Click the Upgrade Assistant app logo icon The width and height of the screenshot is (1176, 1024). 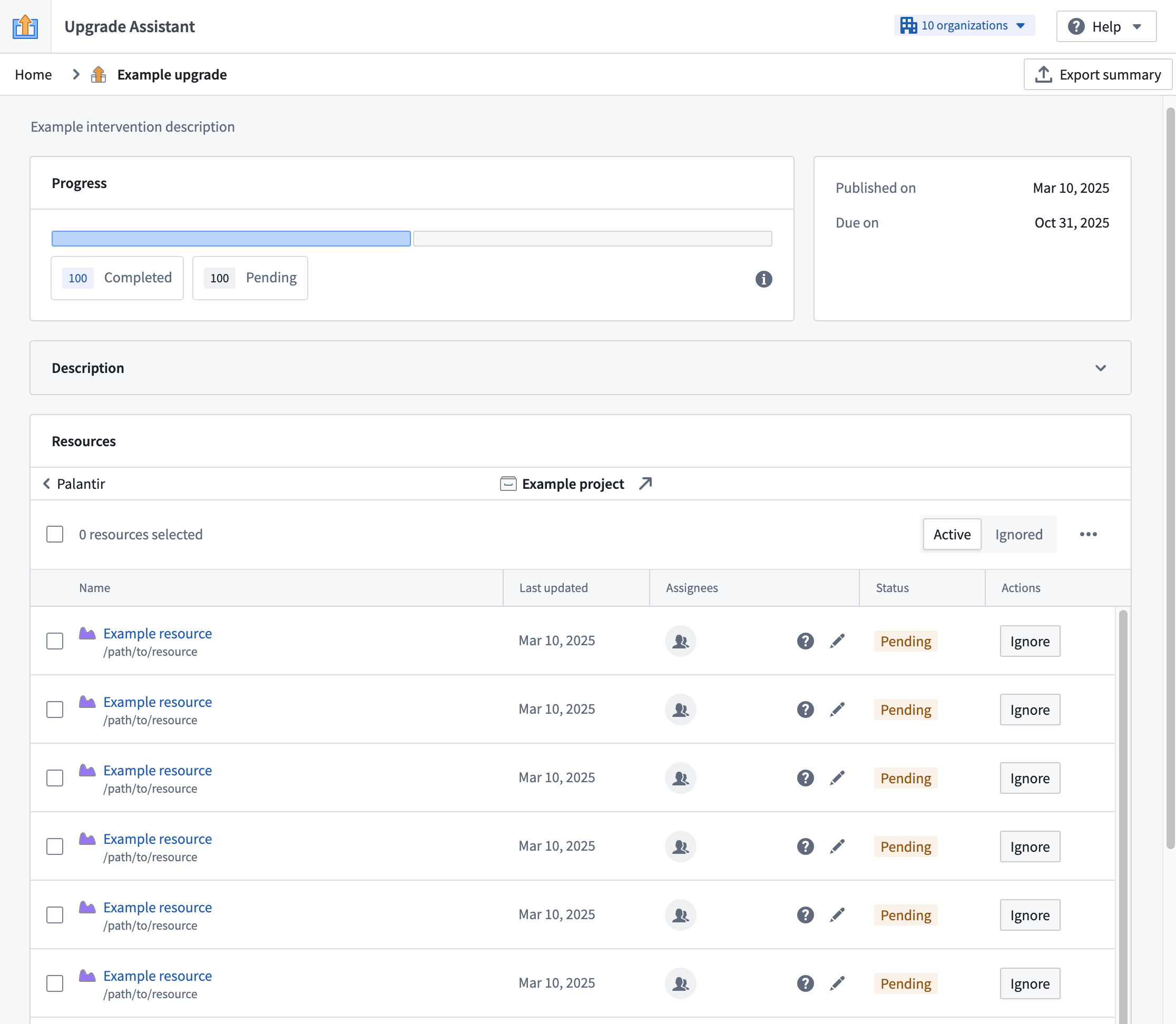(x=25, y=26)
